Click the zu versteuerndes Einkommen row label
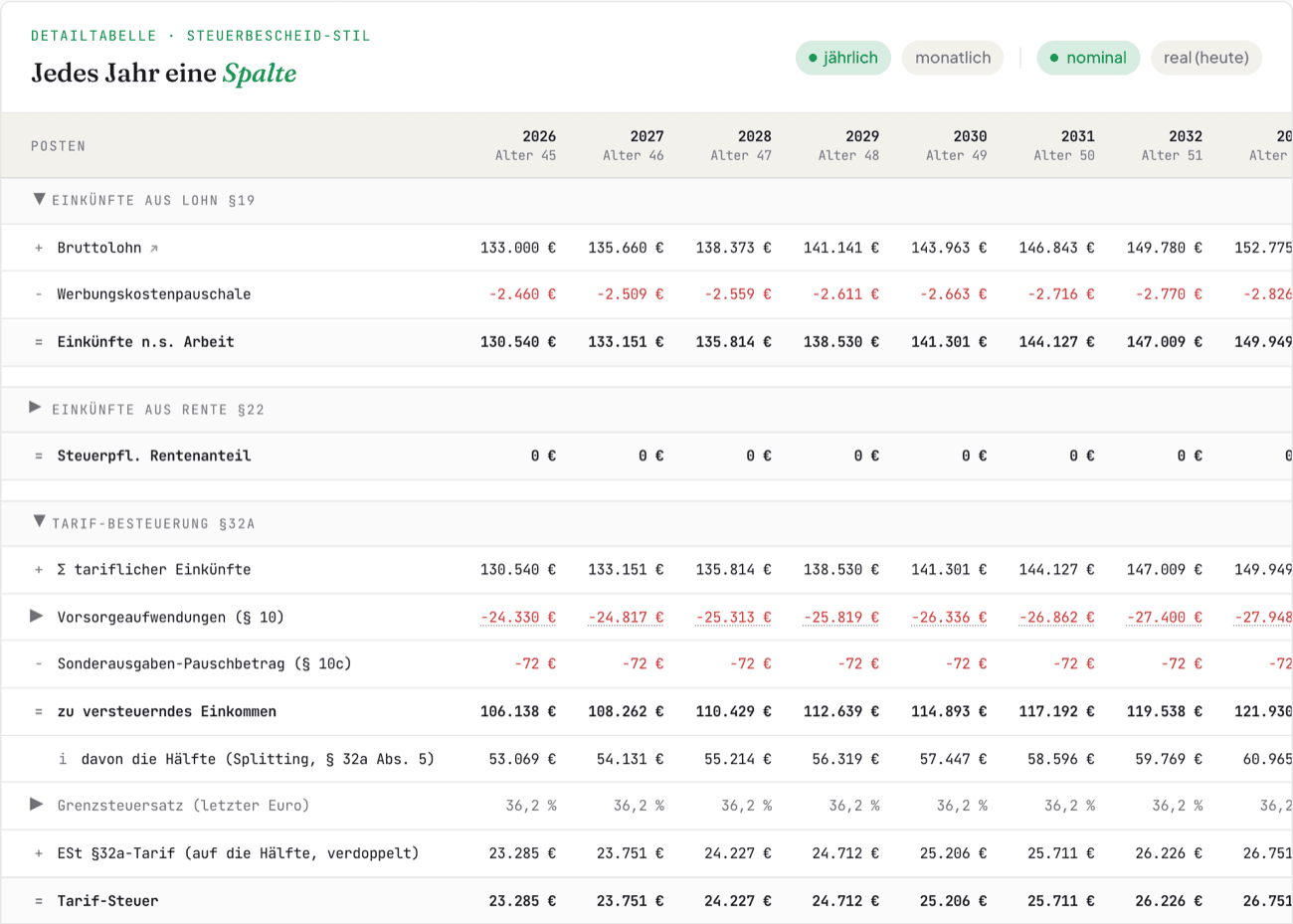The image size is (1293, 924). tap(167, 712)
